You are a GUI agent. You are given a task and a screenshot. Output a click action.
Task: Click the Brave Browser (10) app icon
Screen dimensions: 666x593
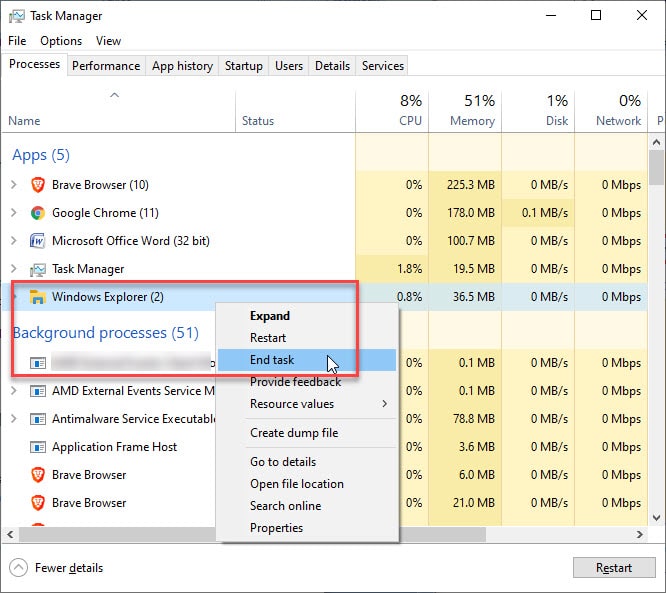38,185
